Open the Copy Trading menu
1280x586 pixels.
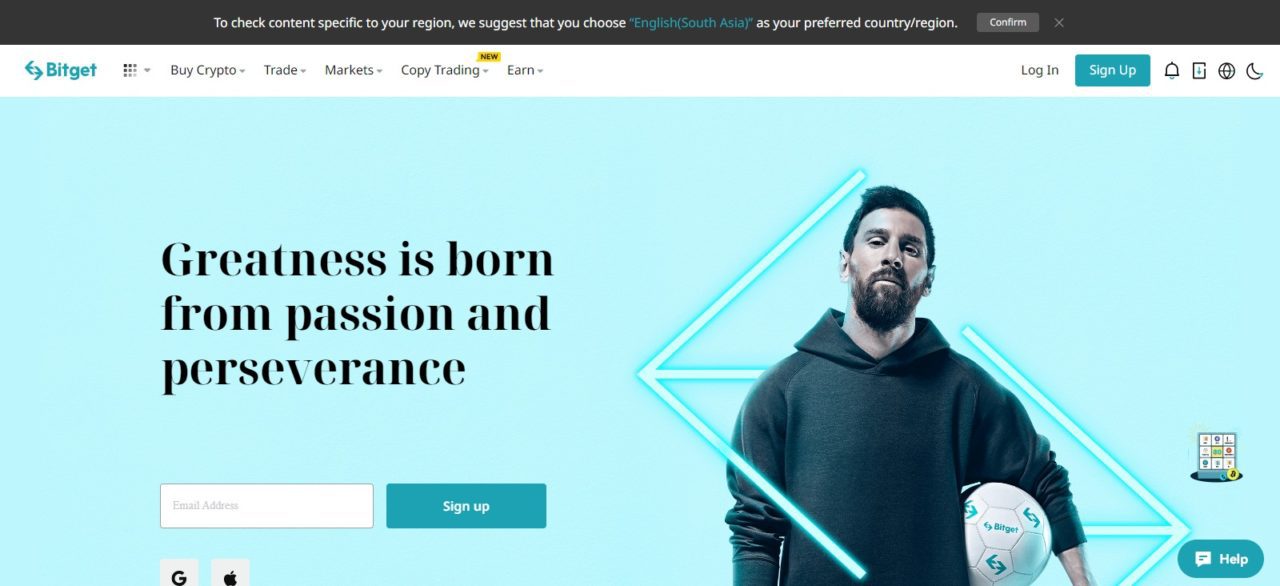coord(445,70)
